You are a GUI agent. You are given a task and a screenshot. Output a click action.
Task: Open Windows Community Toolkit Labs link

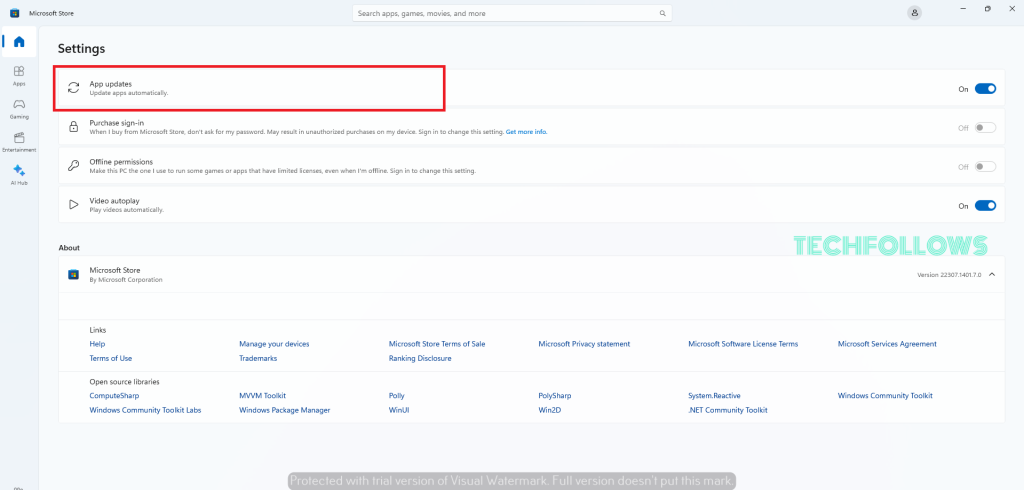145,410
